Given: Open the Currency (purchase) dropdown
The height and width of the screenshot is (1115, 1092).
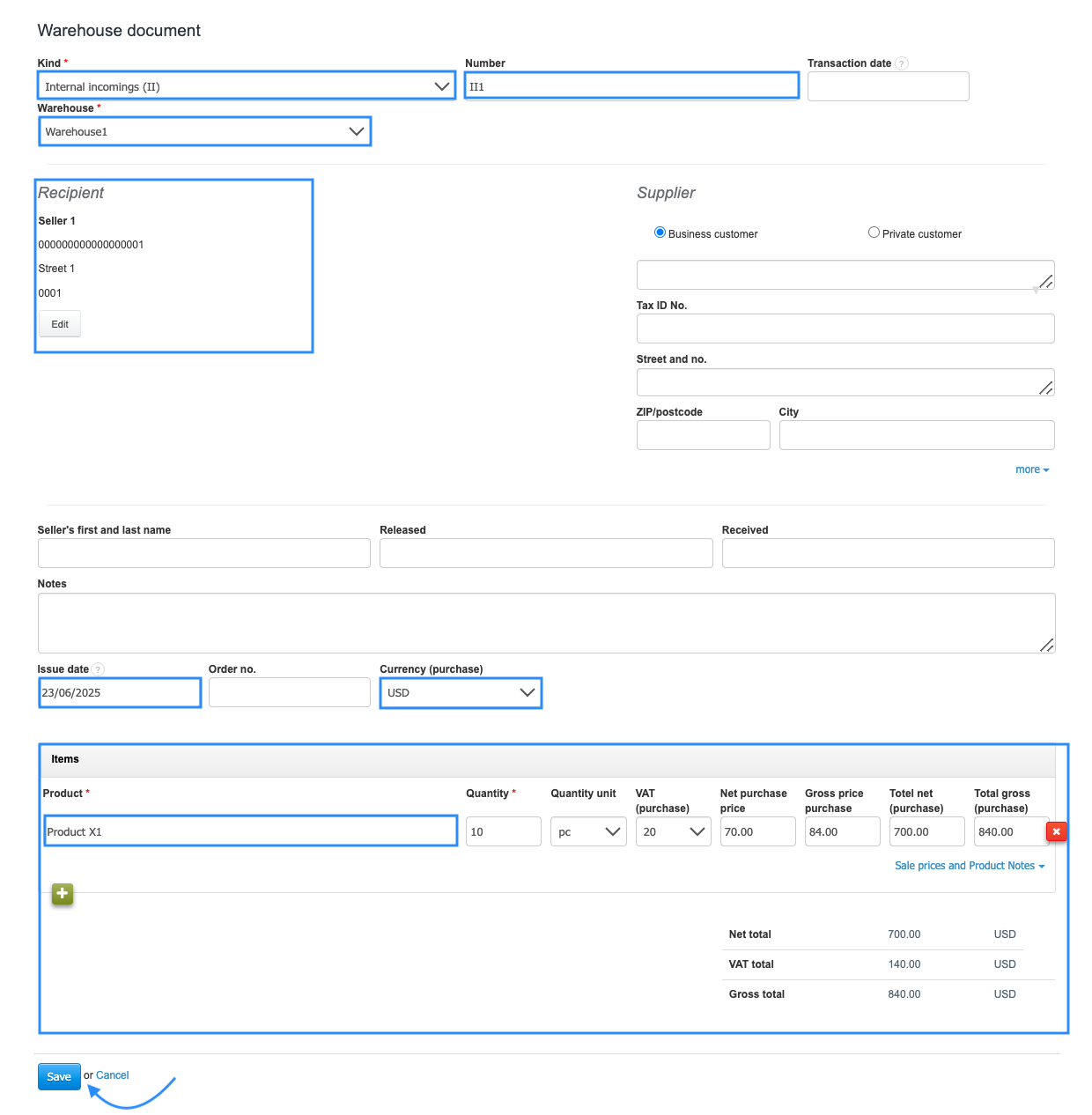Looking at the screenshot, I should 461,693.
